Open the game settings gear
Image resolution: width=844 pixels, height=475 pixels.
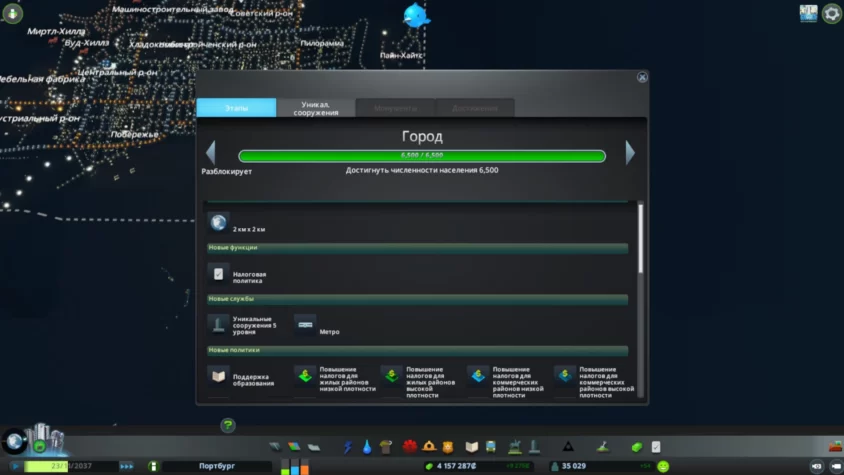tap(832, 13)
